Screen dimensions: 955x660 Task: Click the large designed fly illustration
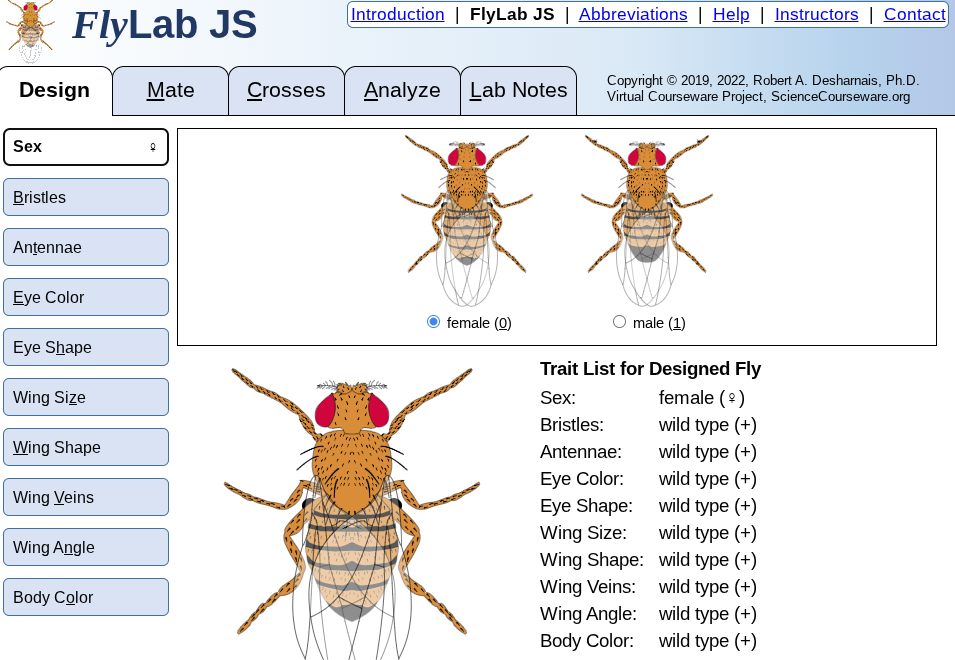(352, 513)
